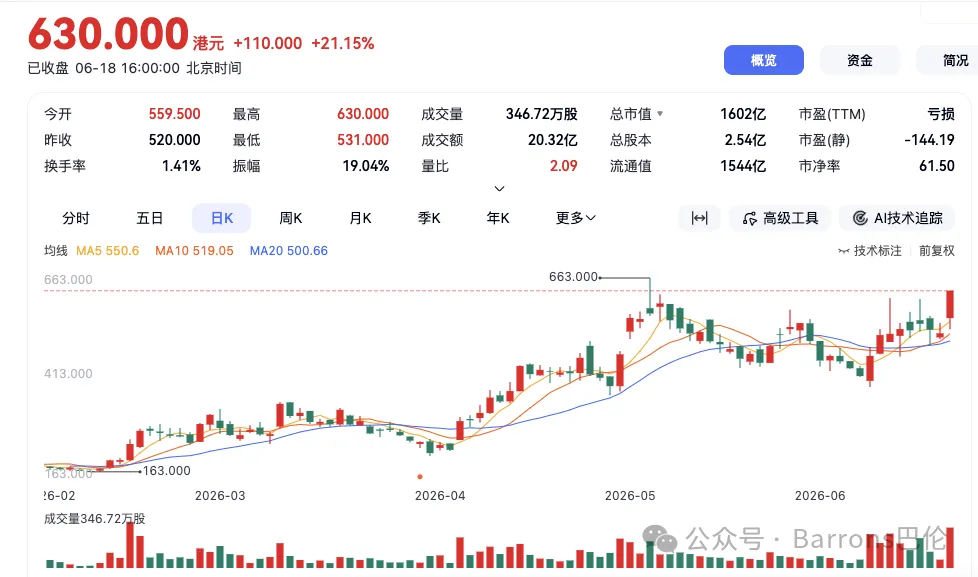Click the 2026-04 date axis label
The width and height of the screenshot is (978, 577).
click(440, 496)
